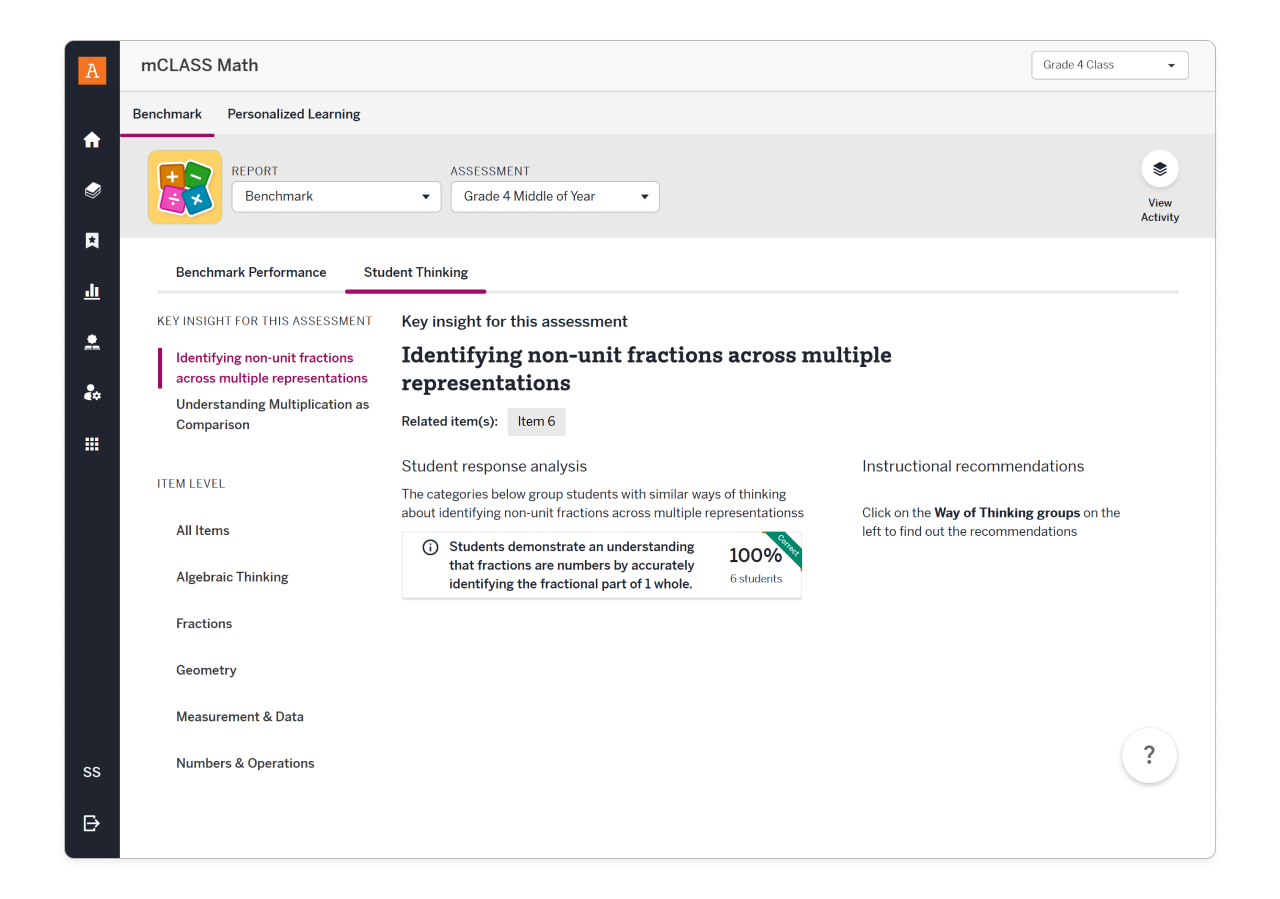Click the log out icon

pos(92,823)
